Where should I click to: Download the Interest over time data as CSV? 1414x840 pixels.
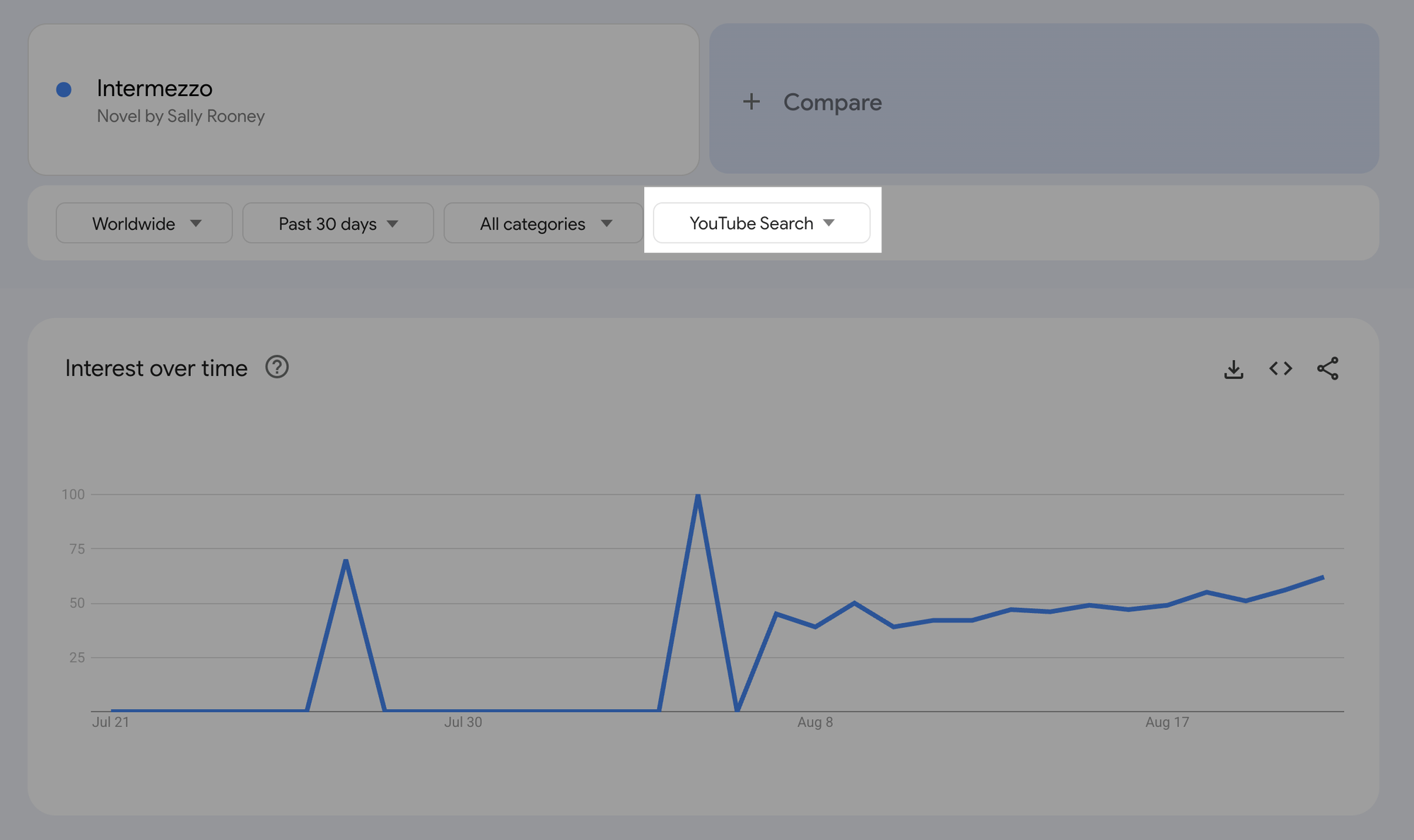(1233, 368)
